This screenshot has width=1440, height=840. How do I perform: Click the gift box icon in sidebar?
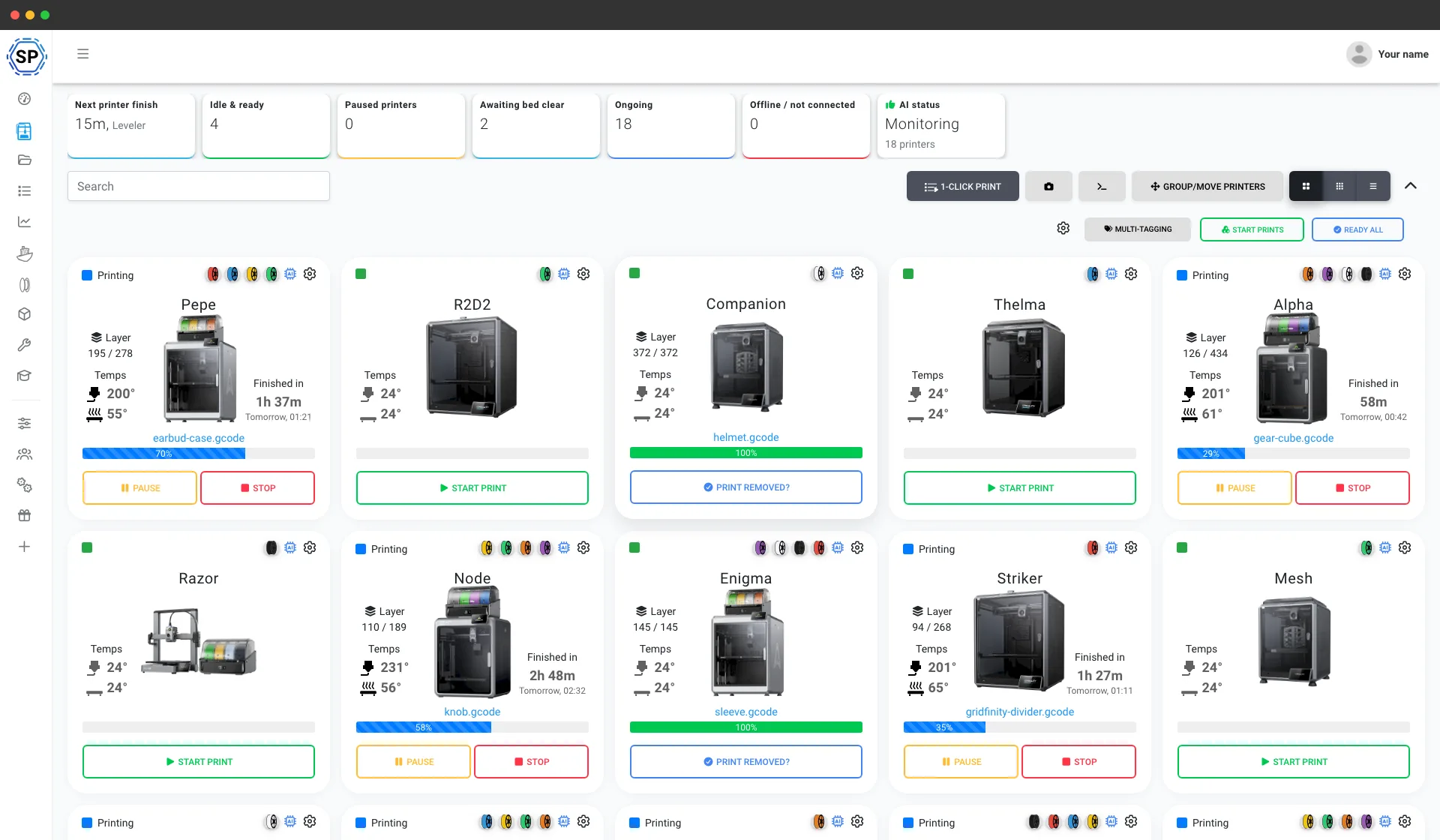pos(25,516)
